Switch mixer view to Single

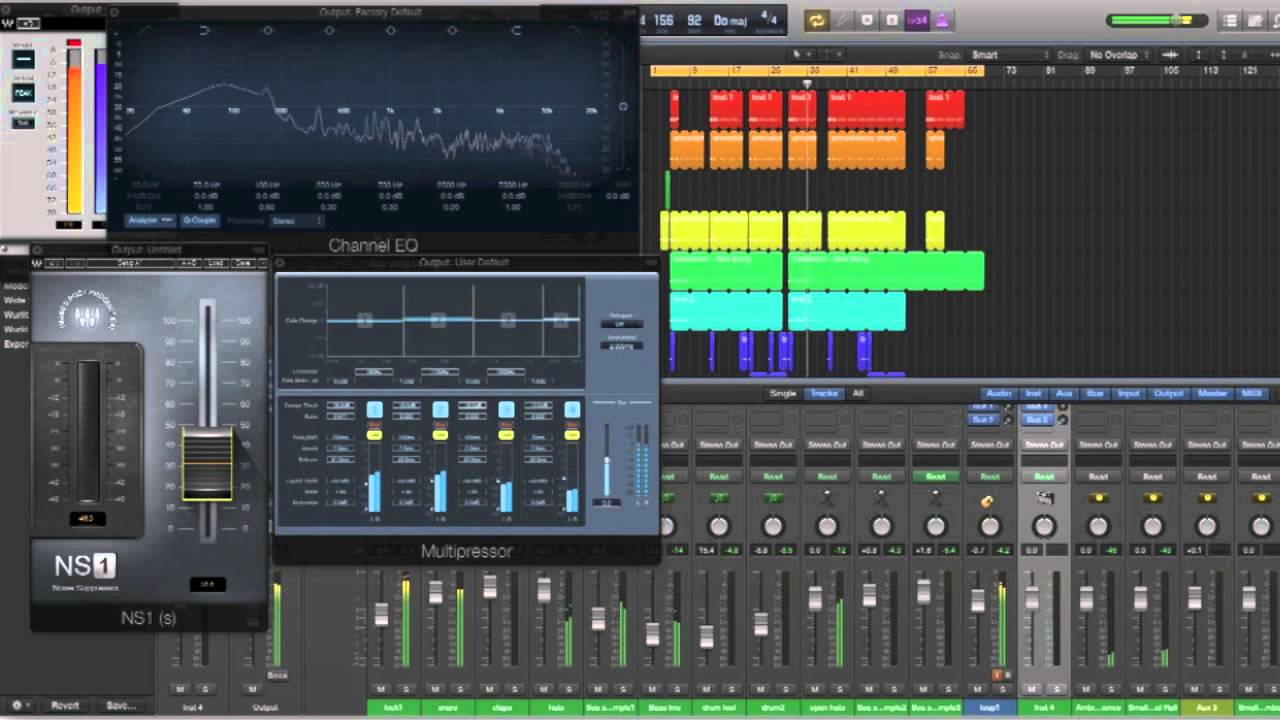pos(783,394)
